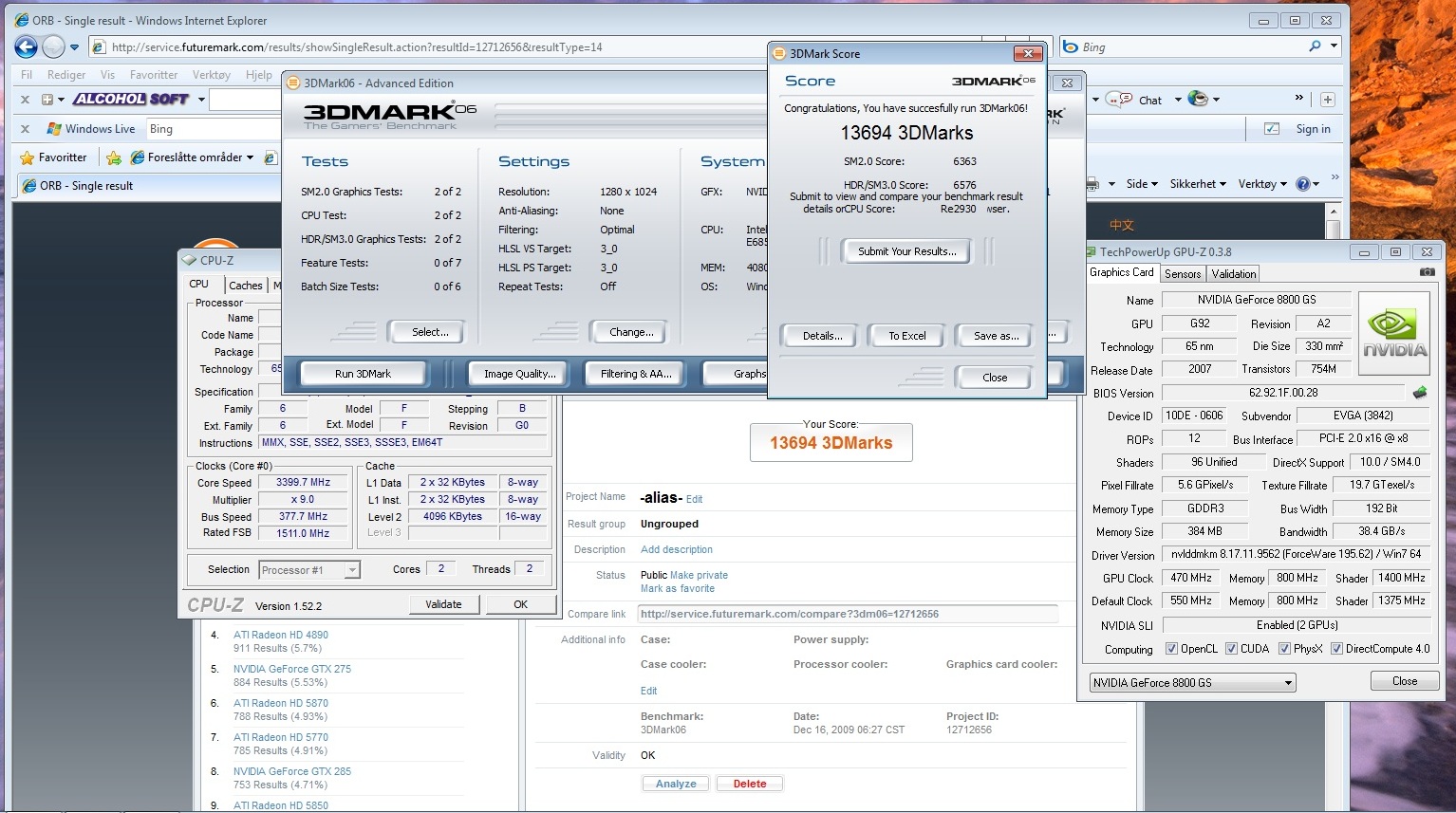The image size is (1456, 813).
Task: Open the Processor #1 selection dropdown in CPU-Z
Action: [309, 570]
